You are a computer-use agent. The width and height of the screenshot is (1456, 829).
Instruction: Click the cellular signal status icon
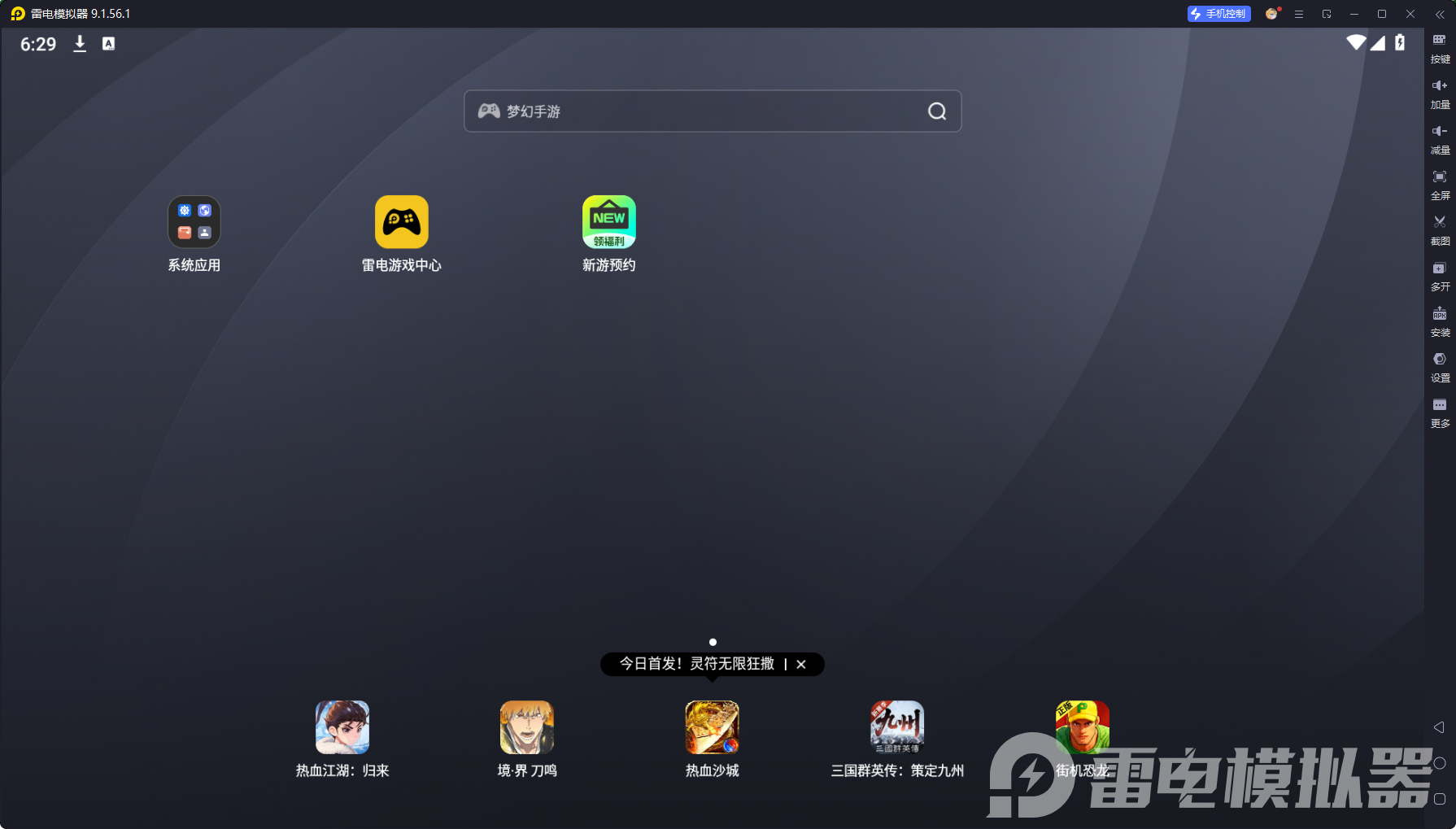click(1378, 42)
